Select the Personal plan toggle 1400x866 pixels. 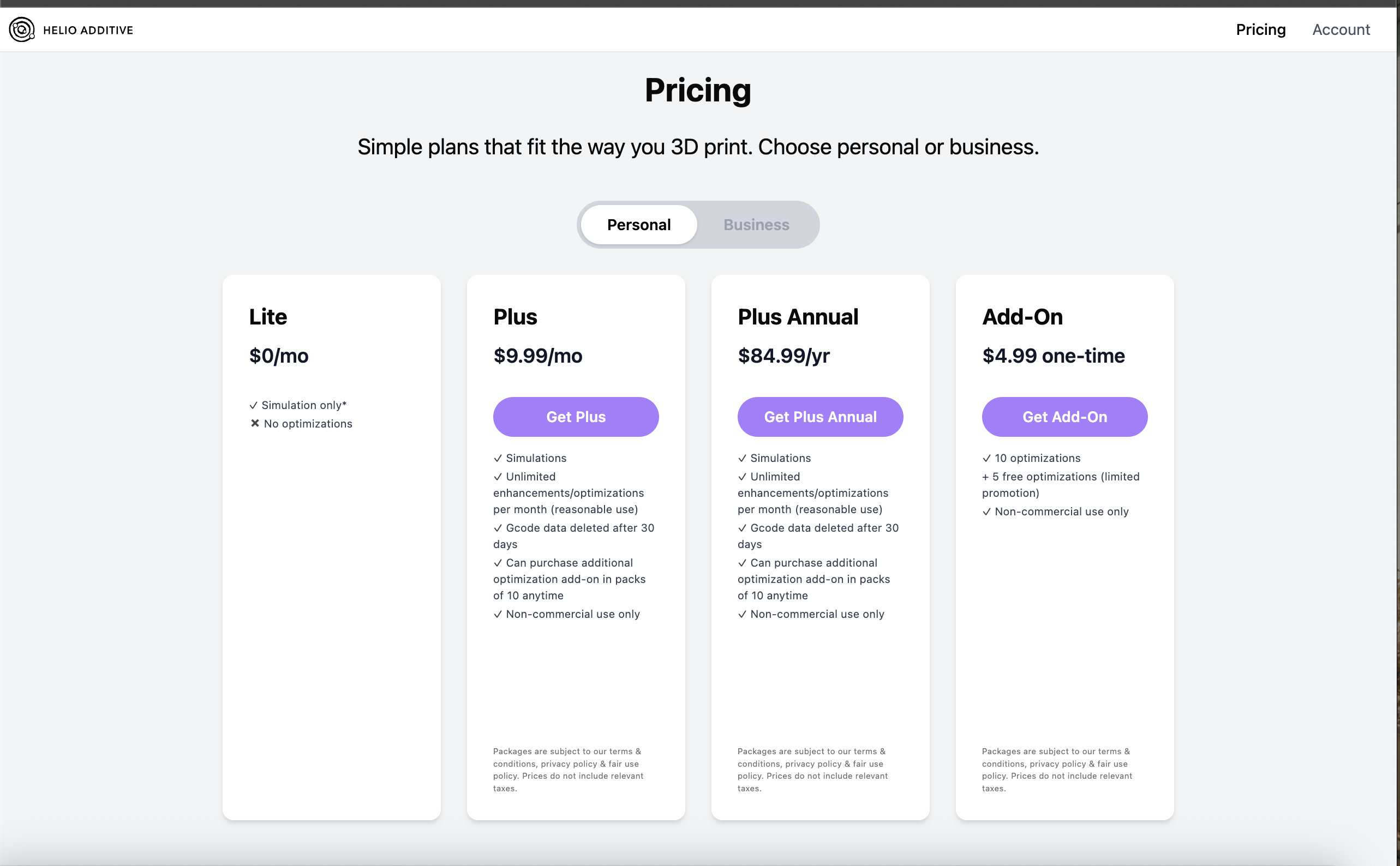tap(638, 225)
